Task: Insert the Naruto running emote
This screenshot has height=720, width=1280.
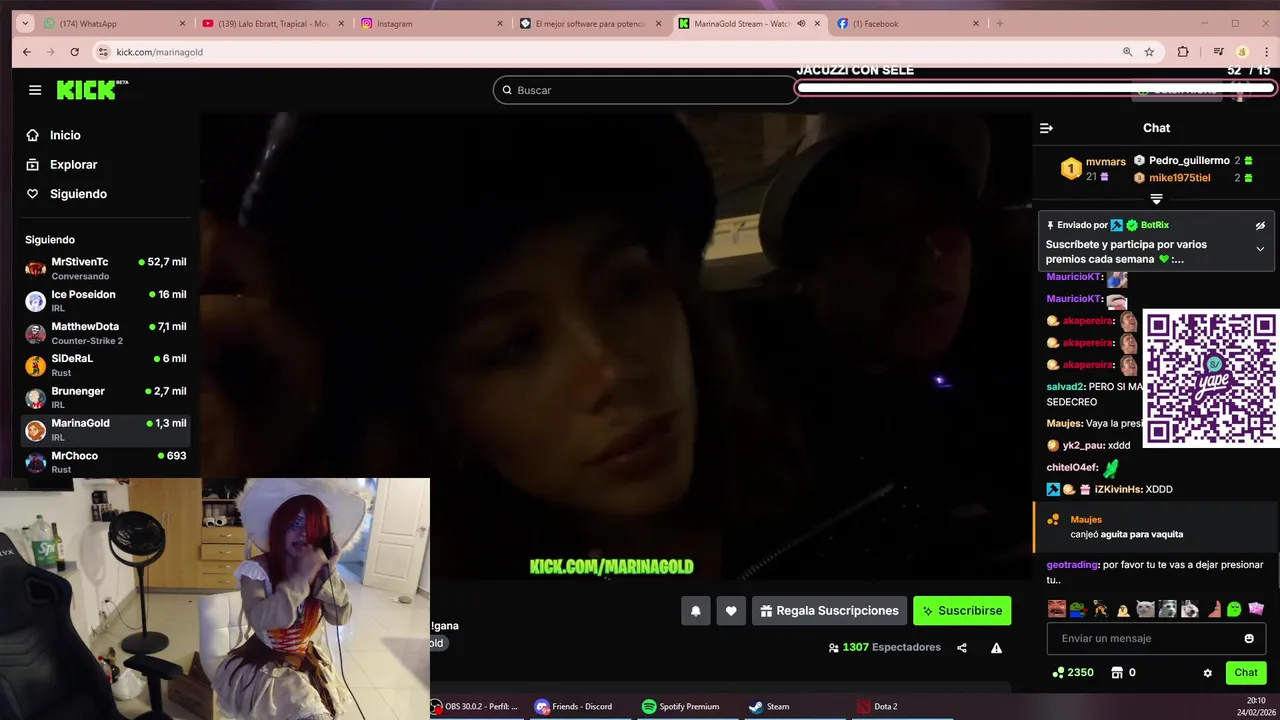Action: (x=1101, y=609)
